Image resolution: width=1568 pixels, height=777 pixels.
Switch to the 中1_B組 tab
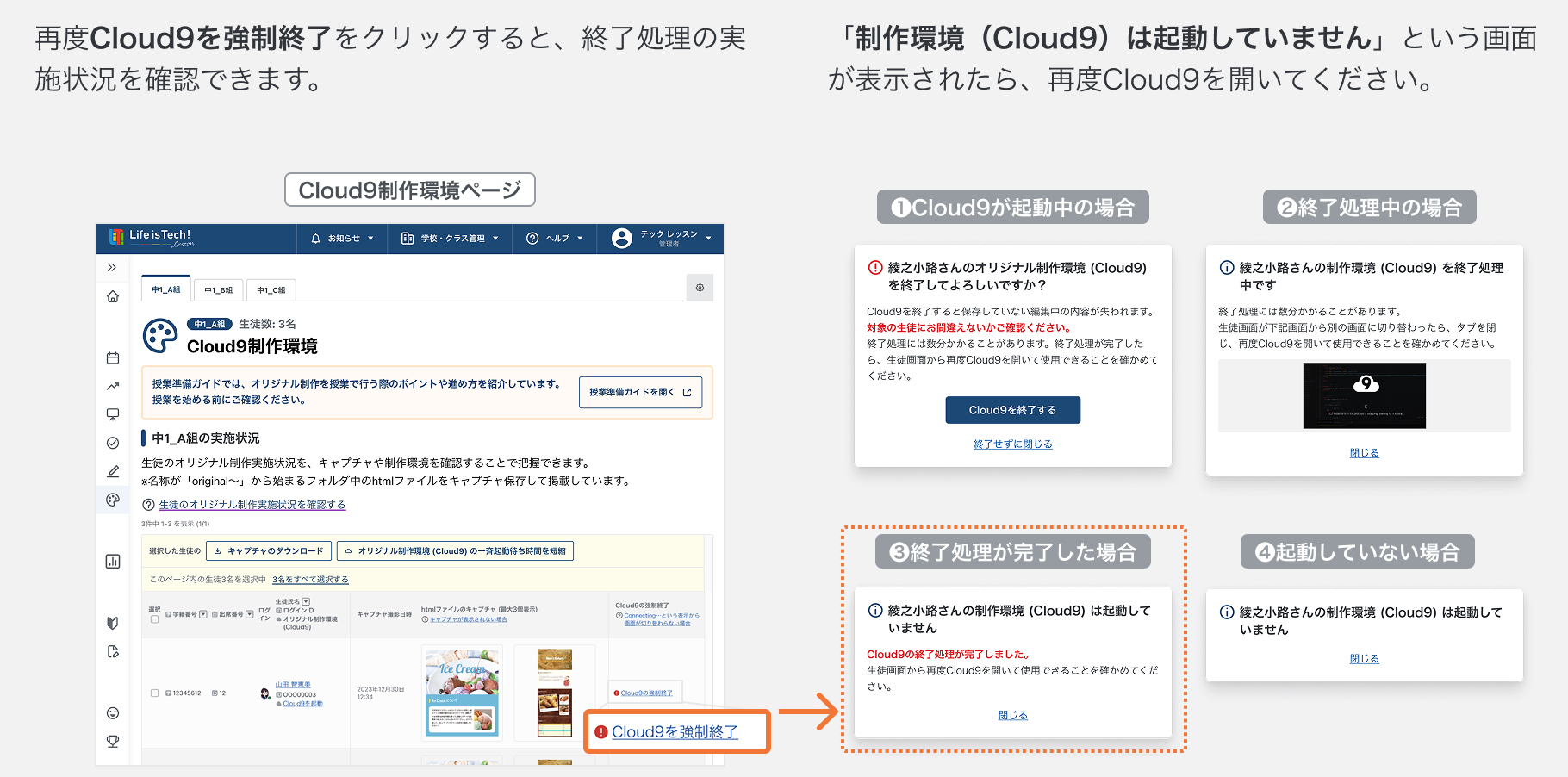click(x=219, y=290)
